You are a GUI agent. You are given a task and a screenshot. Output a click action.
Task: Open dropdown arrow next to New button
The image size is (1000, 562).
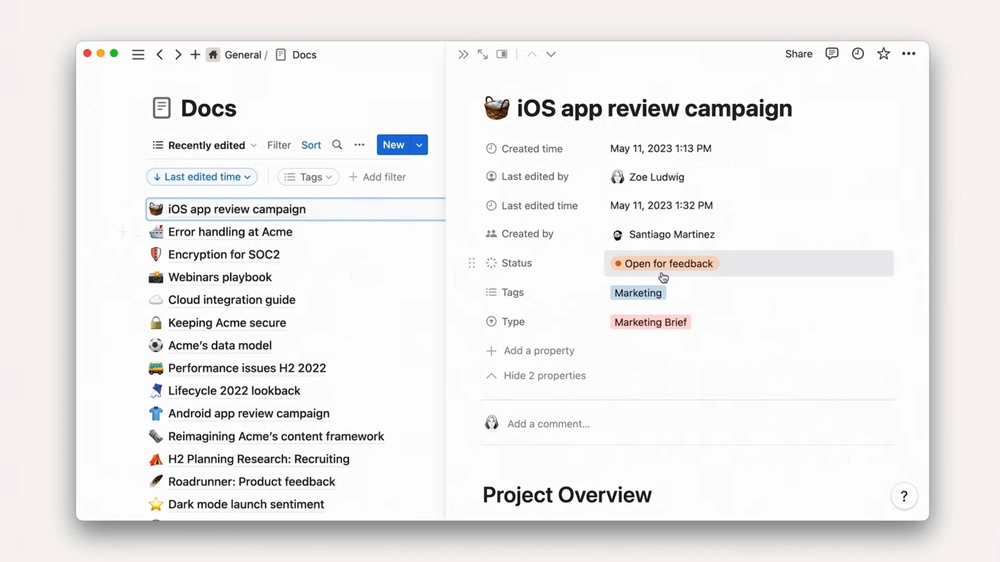pos(419,145)
